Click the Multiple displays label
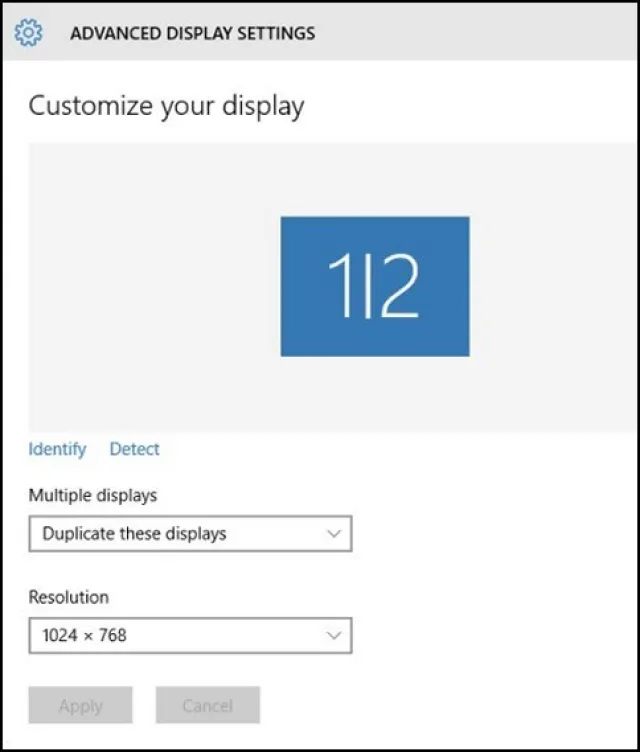 point(93,495)
